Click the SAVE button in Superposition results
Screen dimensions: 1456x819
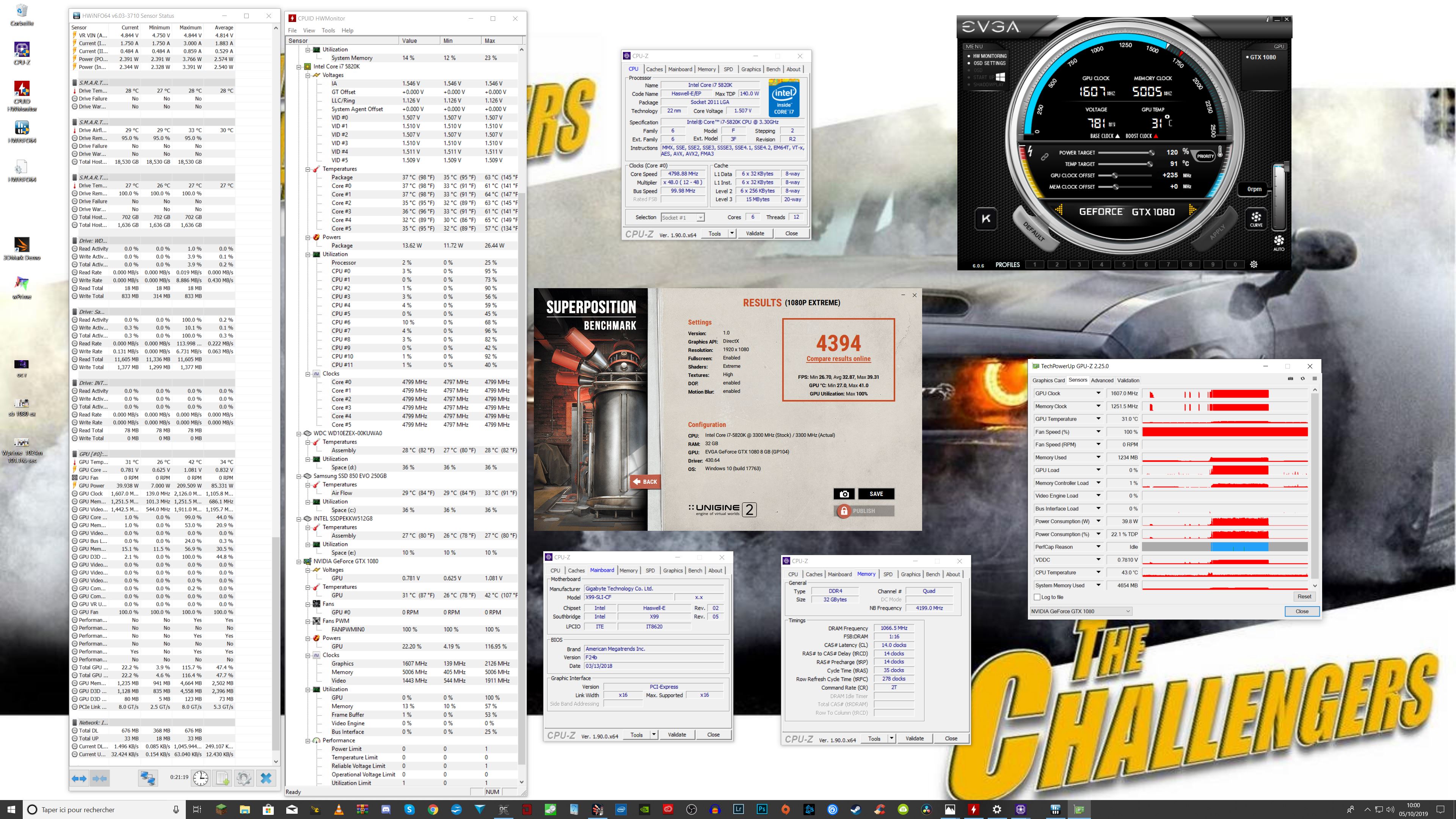876,493
